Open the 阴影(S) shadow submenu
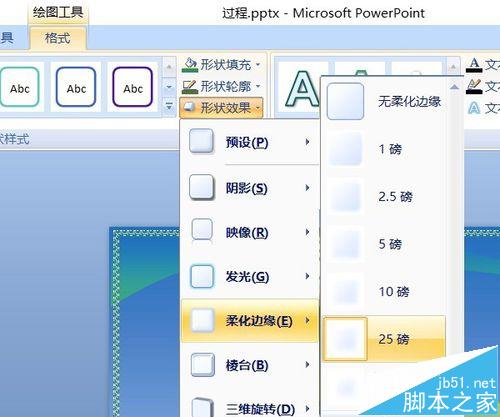 250,188
